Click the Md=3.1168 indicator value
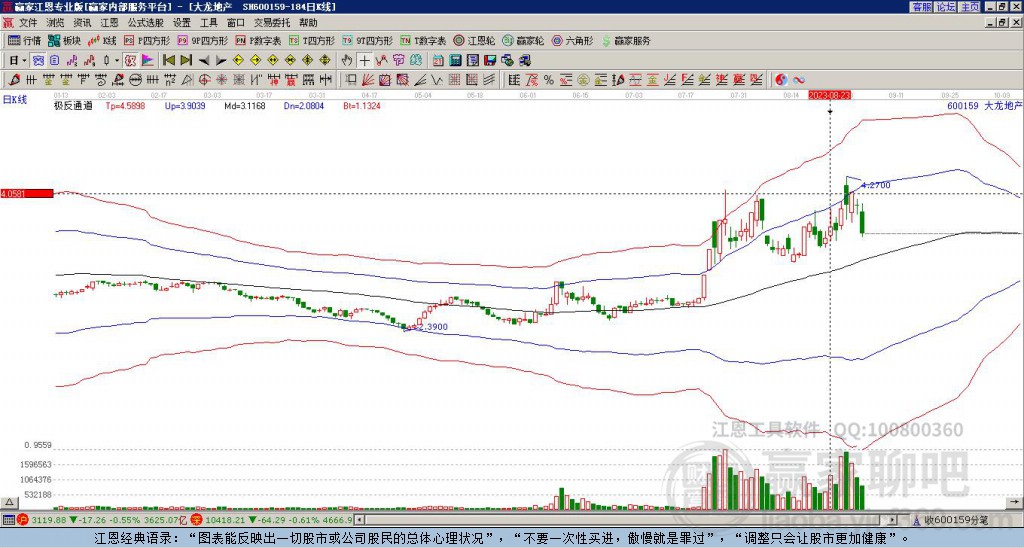 click(x=245, y=106)
